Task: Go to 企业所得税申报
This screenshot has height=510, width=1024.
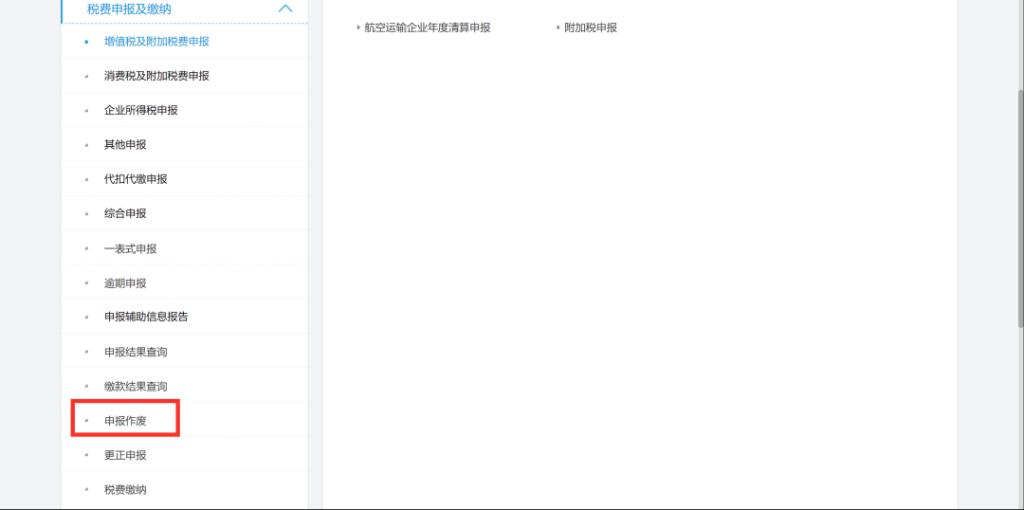Action: tap(141, 110)
